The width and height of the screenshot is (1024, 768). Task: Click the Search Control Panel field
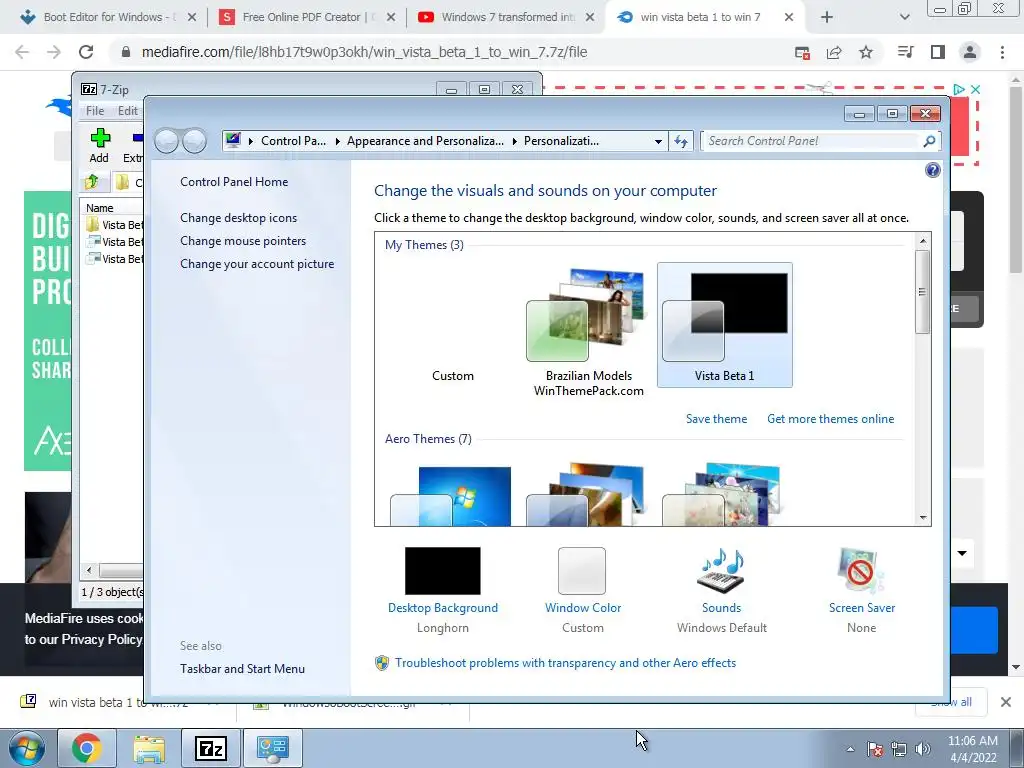point(810,141)
